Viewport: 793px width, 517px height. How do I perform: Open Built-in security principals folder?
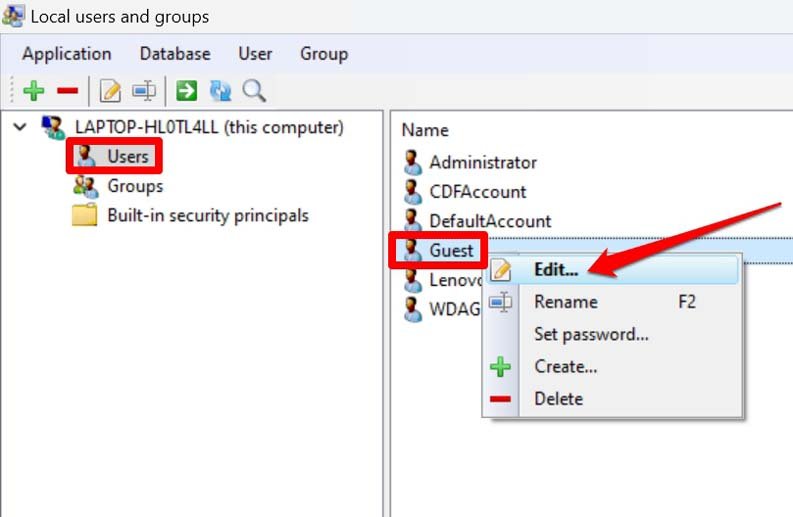[x=207, y=215]
